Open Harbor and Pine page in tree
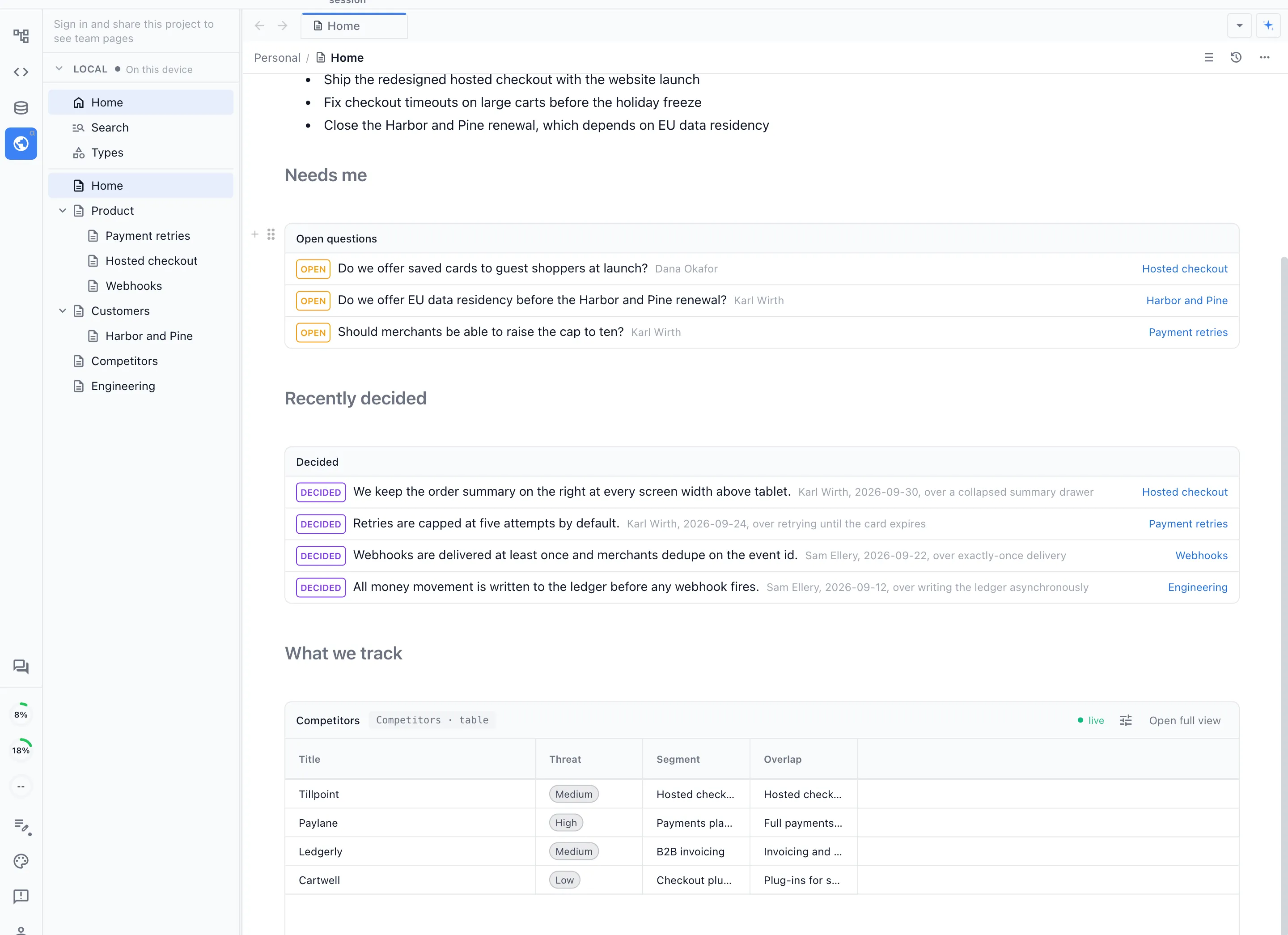 tap(141, 336)
